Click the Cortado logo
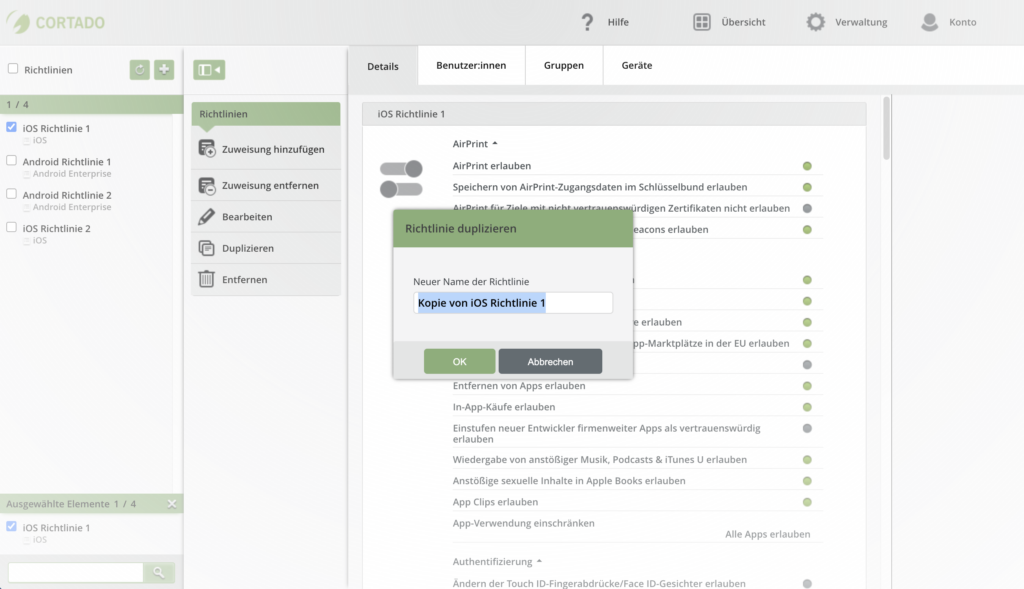Screen dimensions: 1024x589 pos(56,22)
